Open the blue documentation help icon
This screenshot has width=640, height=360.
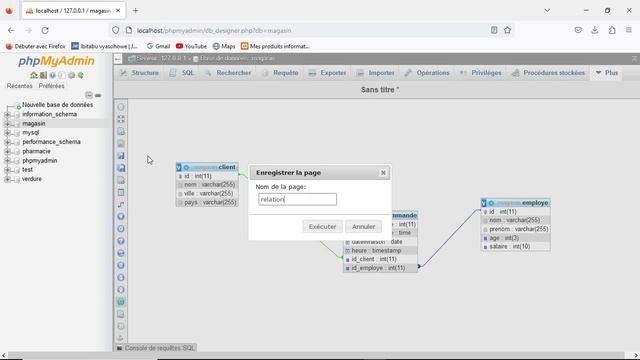coord(52,75)
